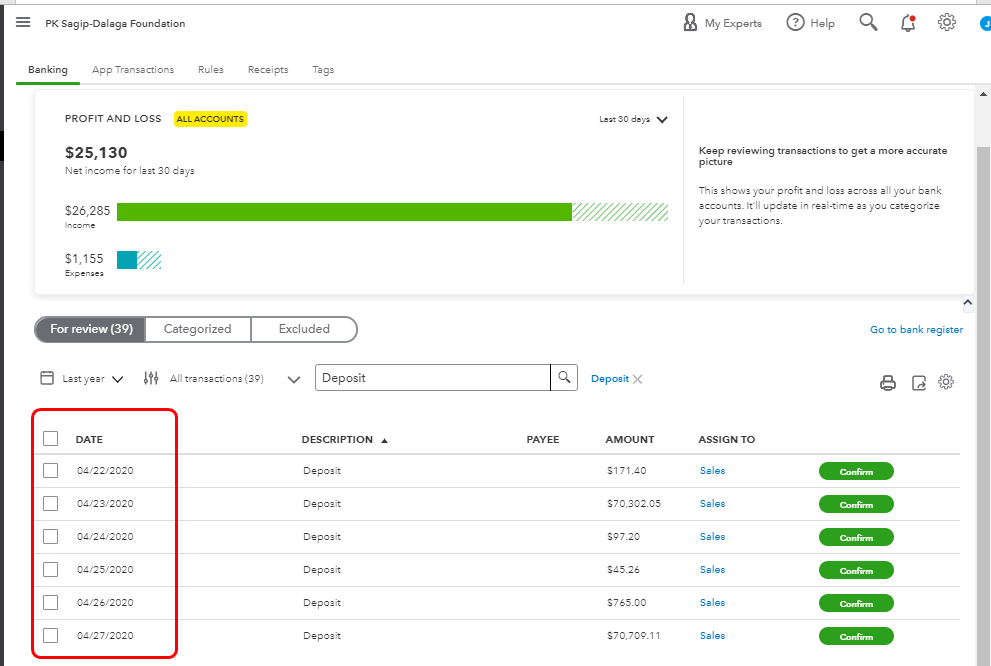Click Sales link for 04/25/2020 row
Viewport: 991px width, 666px height.
click(712, 569)
